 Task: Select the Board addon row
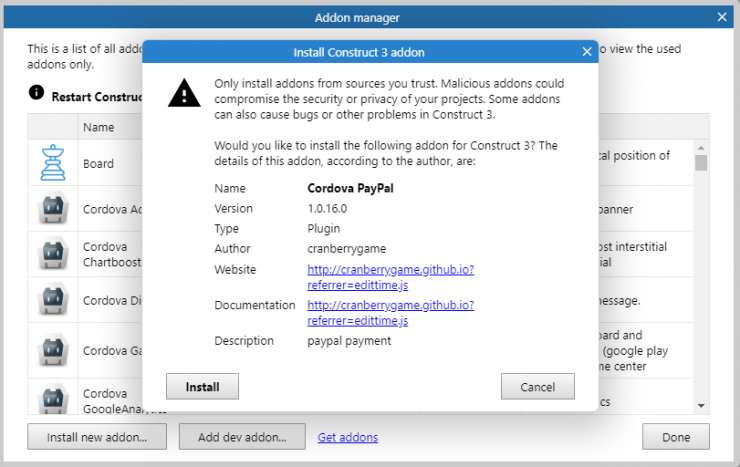pos(99,163)
